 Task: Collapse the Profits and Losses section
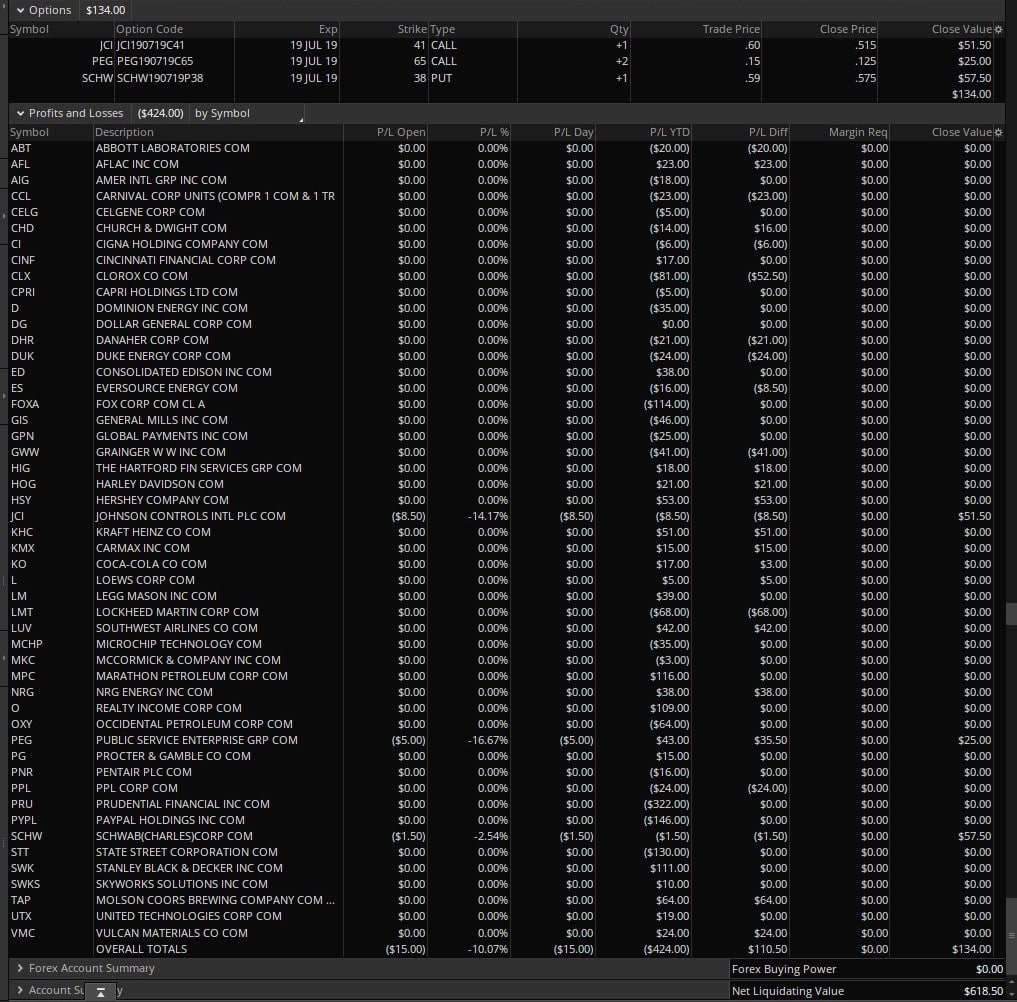pyautogui.click(x=21, y=113)
